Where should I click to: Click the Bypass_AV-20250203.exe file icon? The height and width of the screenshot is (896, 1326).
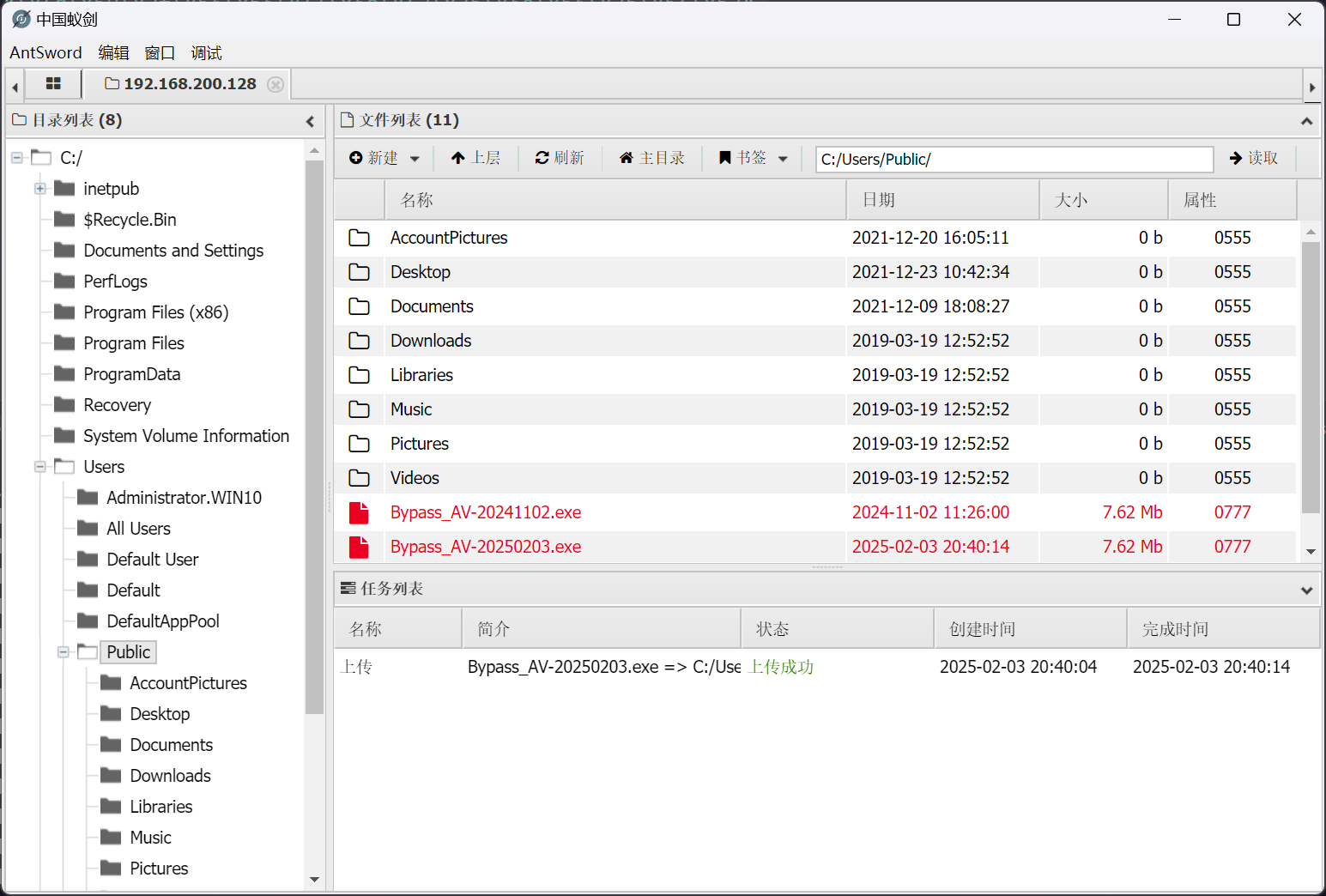359,547
